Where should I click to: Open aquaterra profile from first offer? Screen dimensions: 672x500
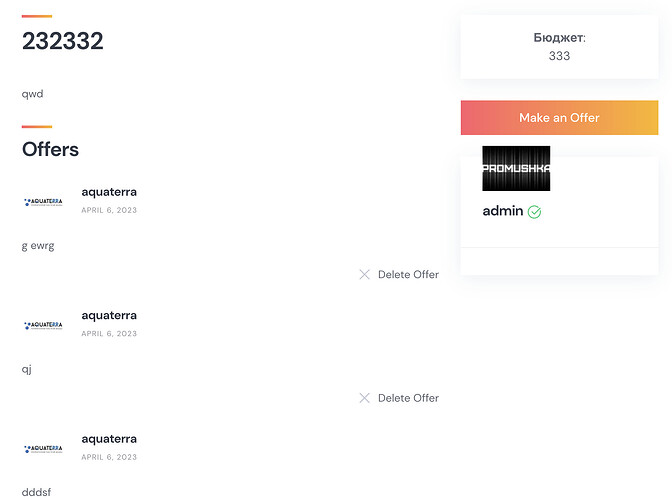click(x=109, y=192)
